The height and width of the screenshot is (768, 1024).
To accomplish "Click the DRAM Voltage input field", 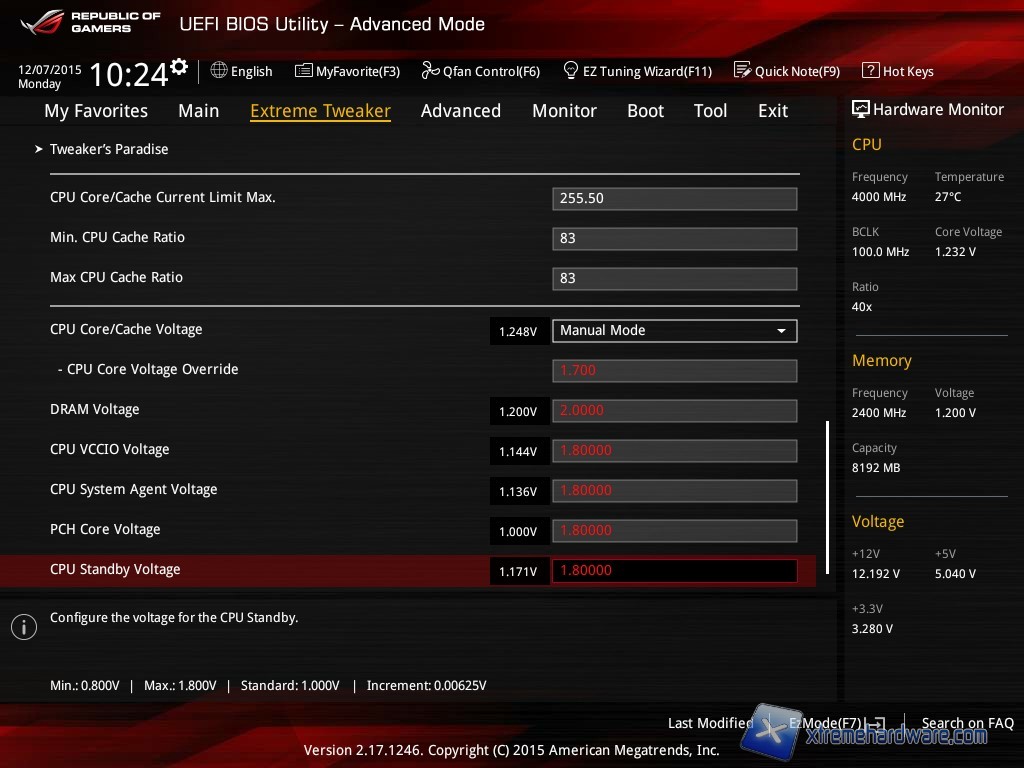I will 674,411.
